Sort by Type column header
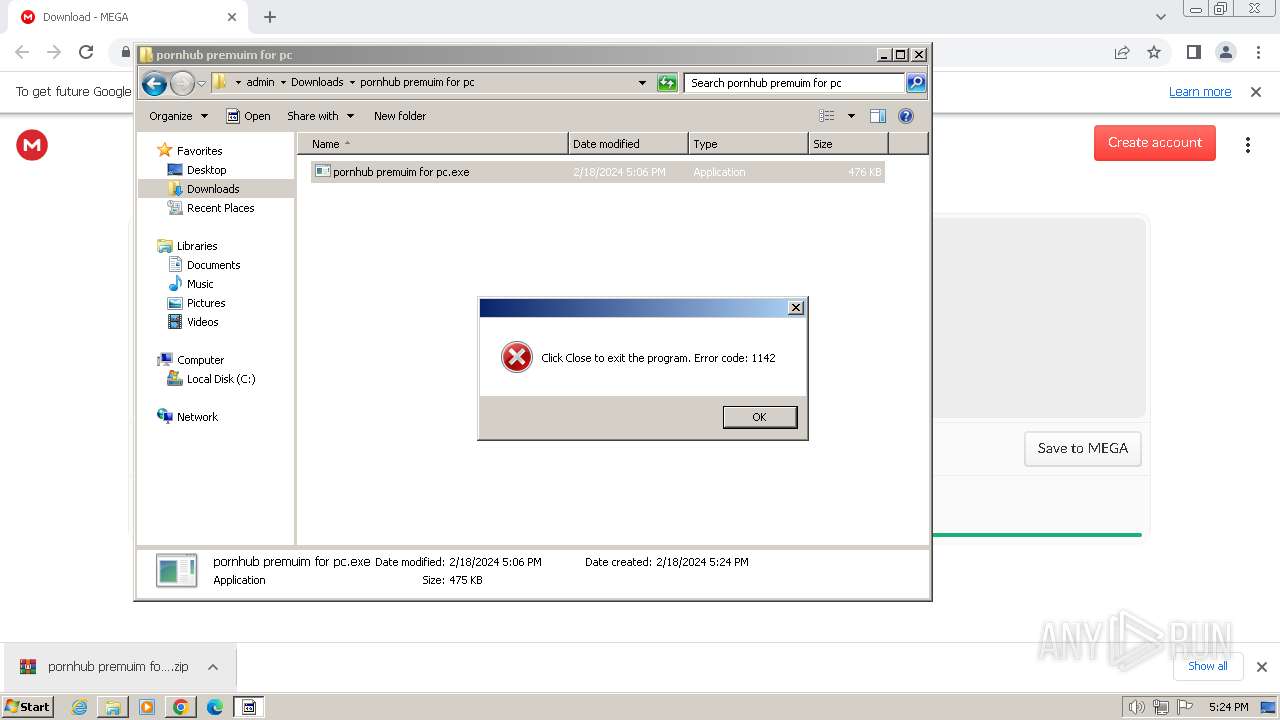1280x720 pixels. pos(748,144)
